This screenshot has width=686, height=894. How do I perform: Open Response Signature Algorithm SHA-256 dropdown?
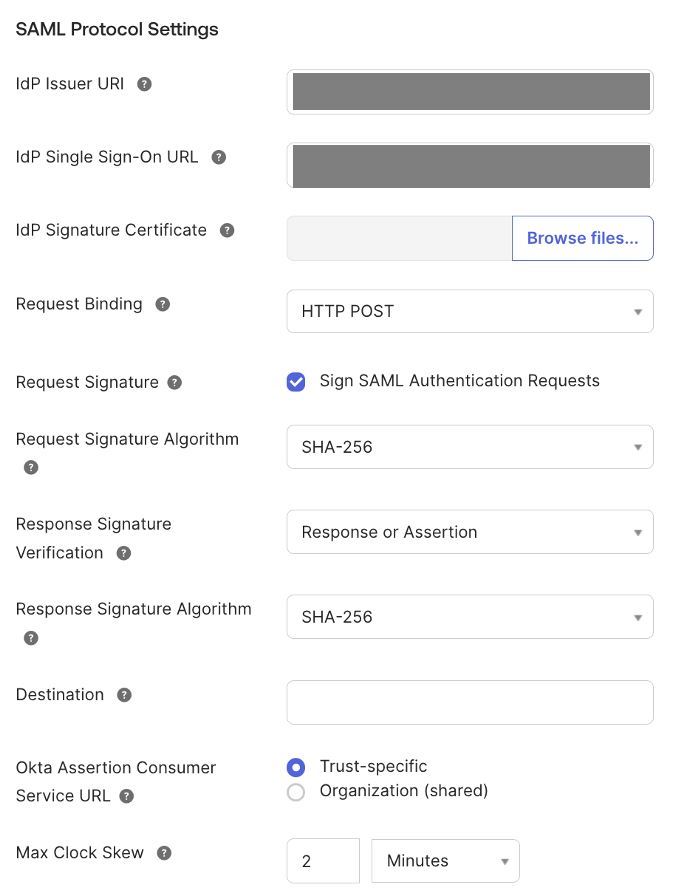(x=470, y=617)
